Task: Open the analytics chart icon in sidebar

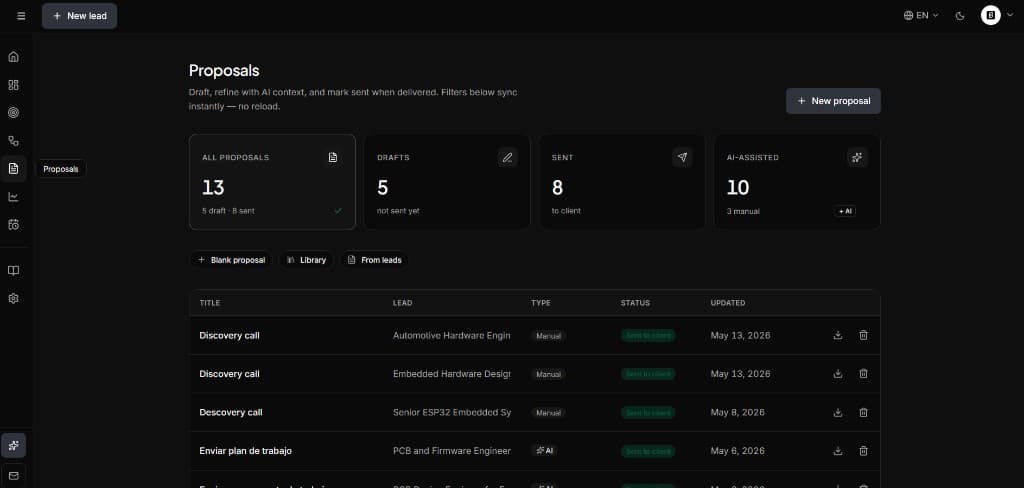Action: point(13,197)
